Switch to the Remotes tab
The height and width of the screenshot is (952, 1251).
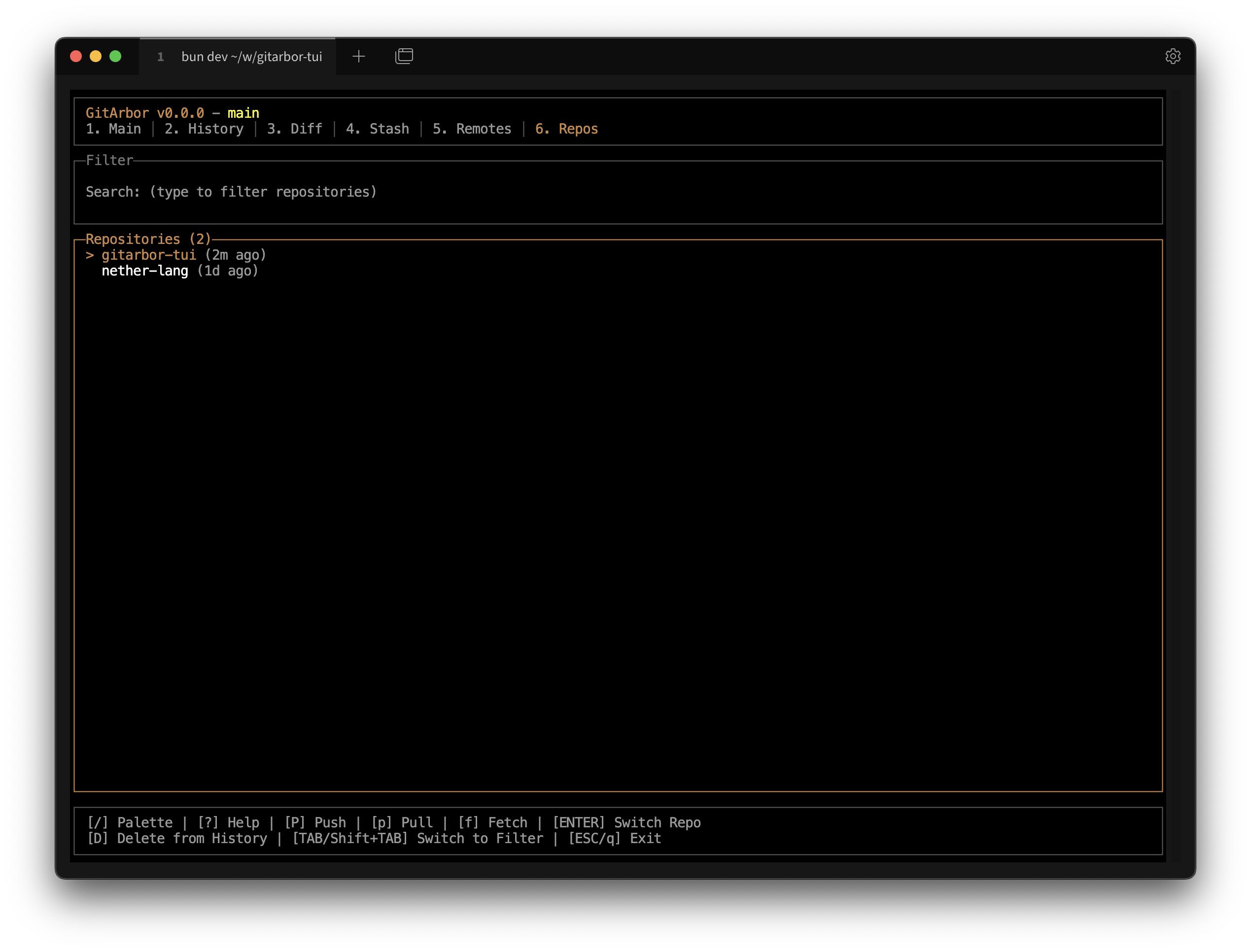click(472, 129)
